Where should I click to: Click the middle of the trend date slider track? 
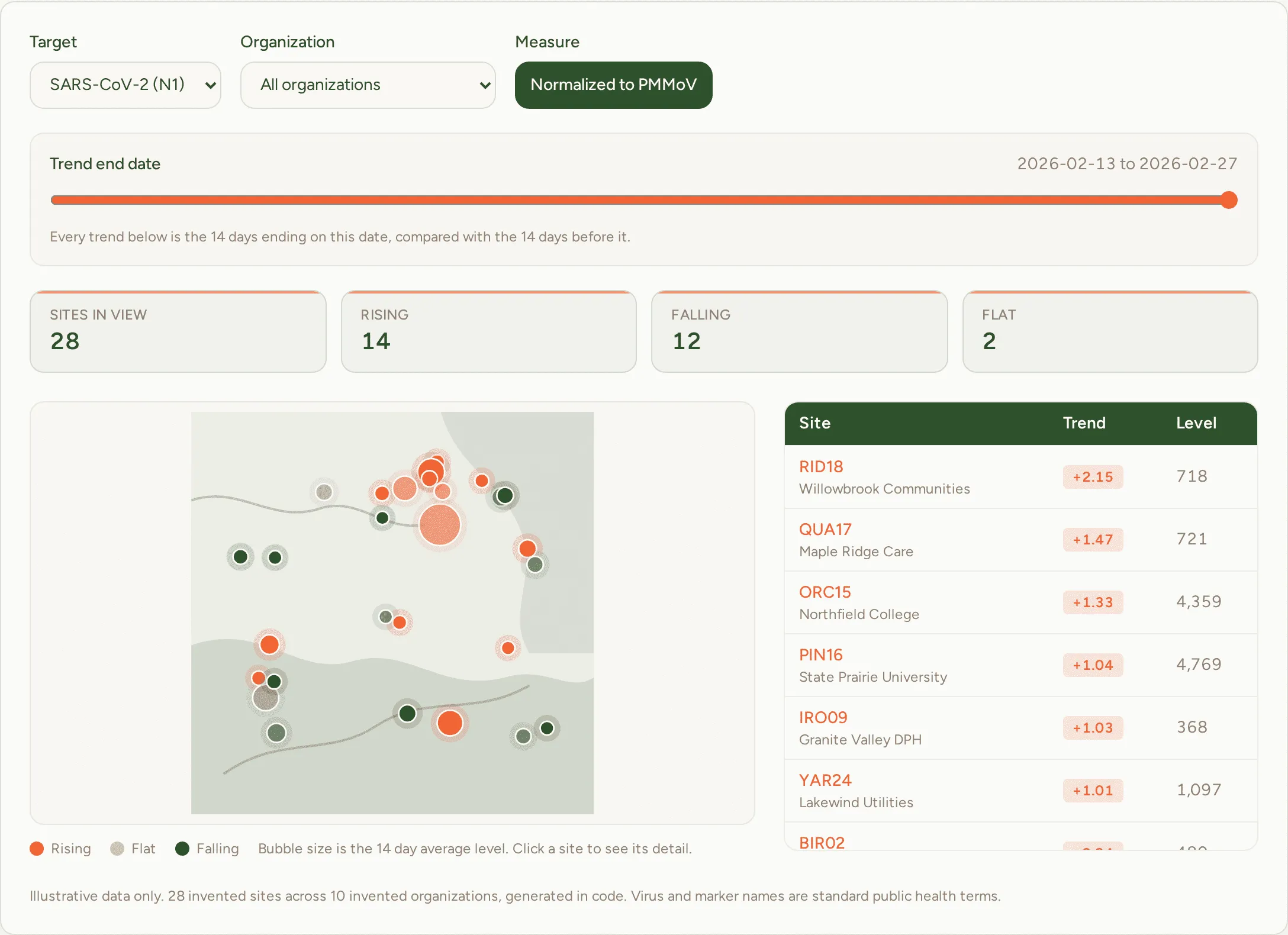[643, 200]
